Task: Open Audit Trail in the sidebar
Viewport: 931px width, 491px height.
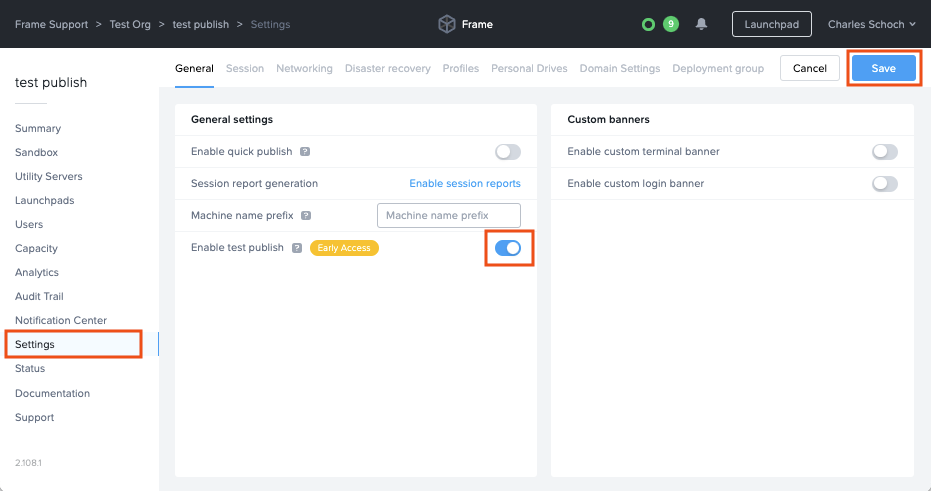Action: coord(39,296)
